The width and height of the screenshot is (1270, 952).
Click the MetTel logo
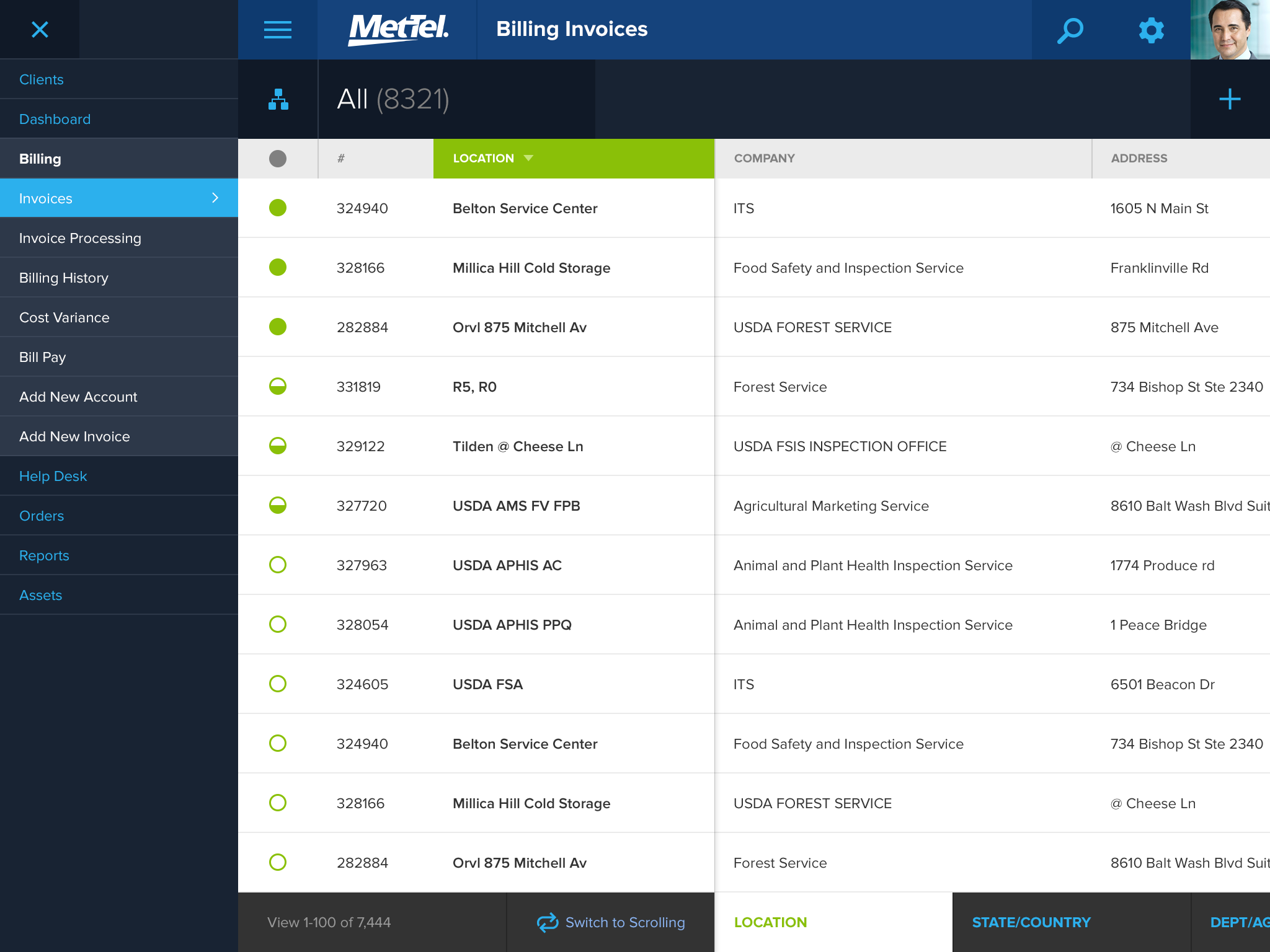pyautogui.click(x=397, y=29)
